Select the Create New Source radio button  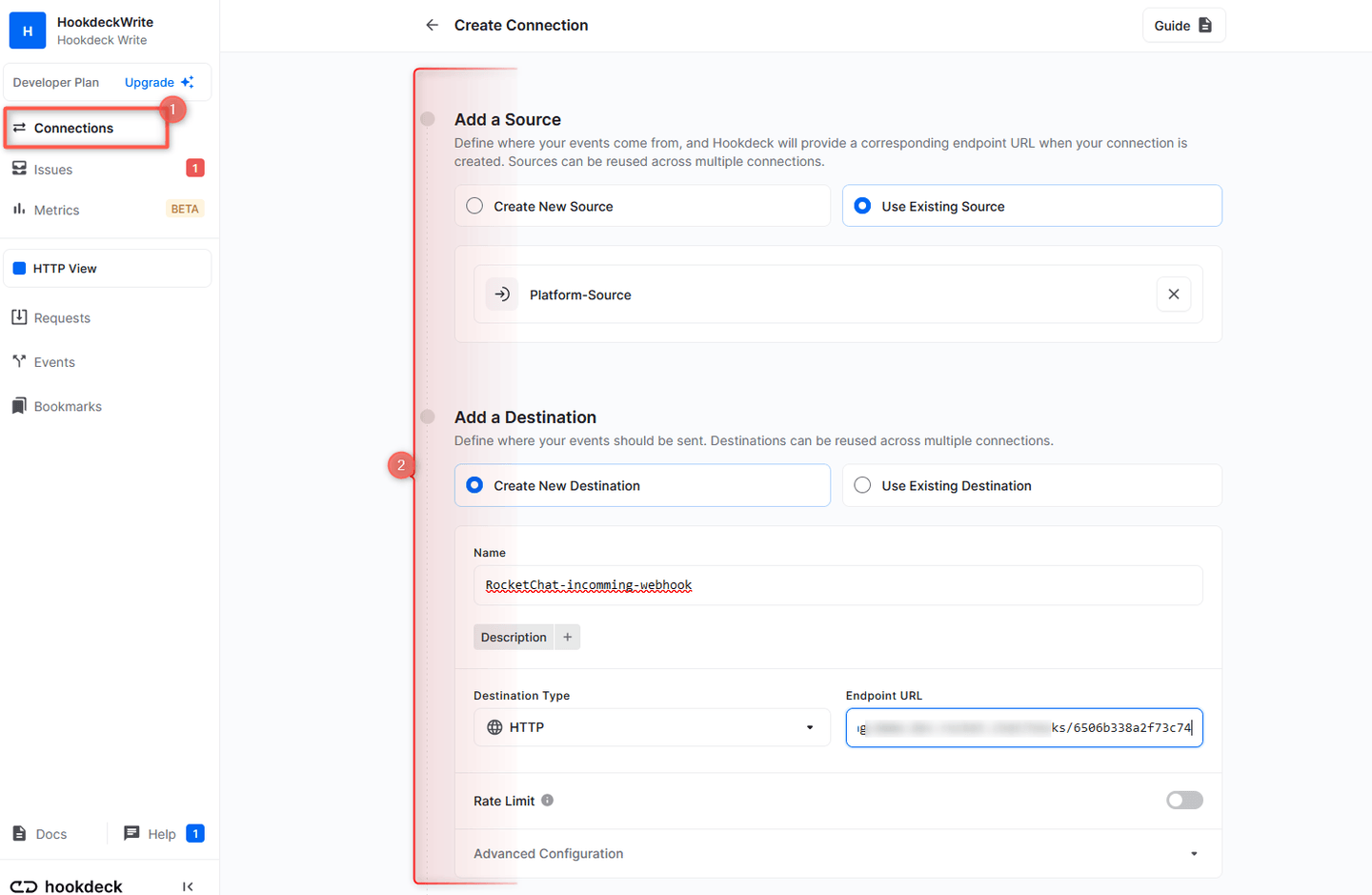pyautogui.click(x=474, y=205)
